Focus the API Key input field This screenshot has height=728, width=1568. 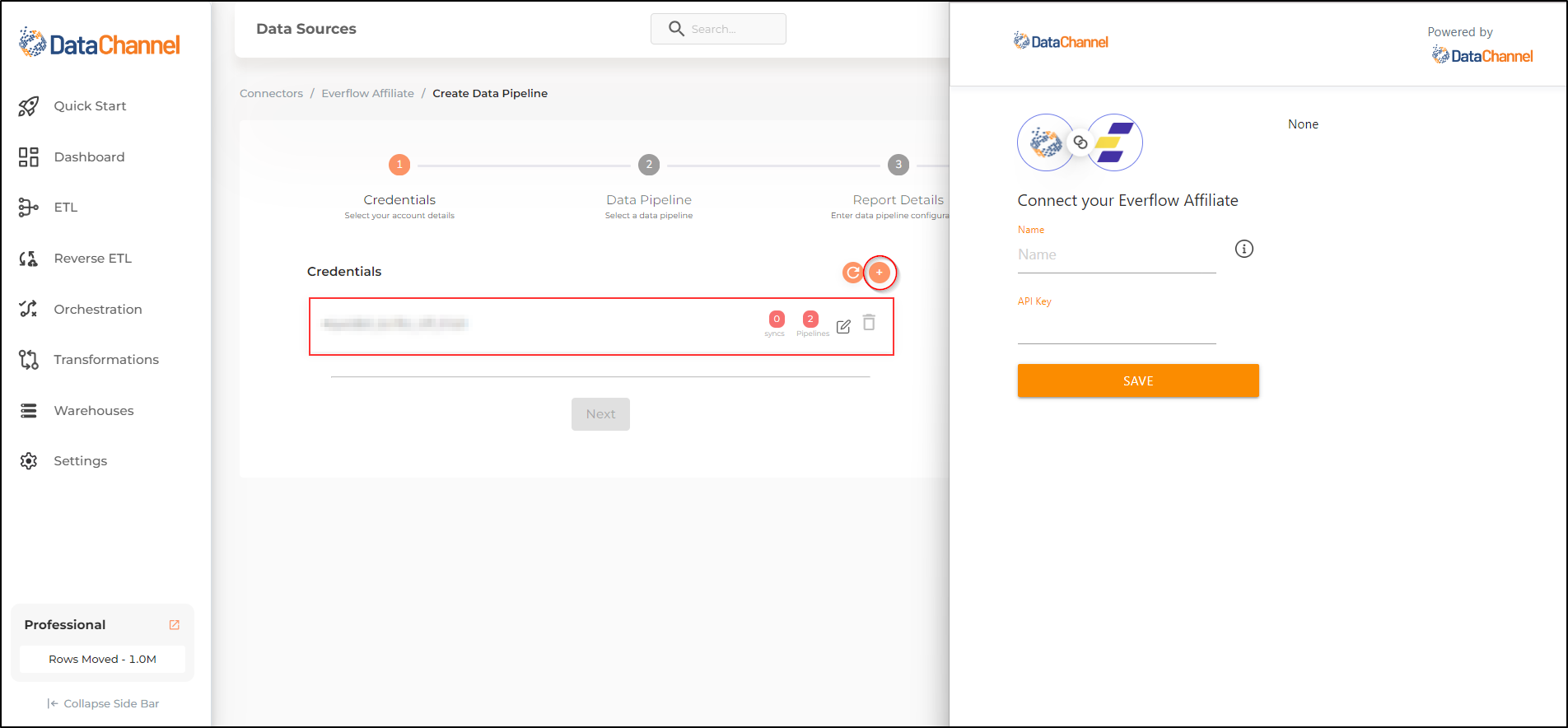pyautogui.click(x=1117, y=327)
